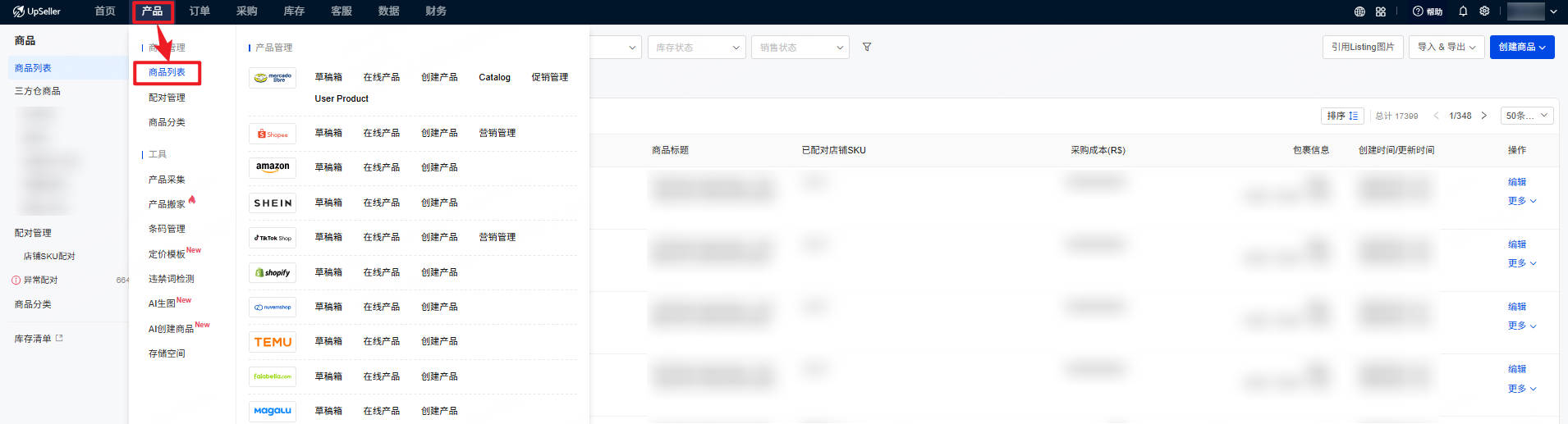Viewport: 1568px width, 424px height.
Task: Open Mercado Libre Catalog link
Action: [494, 77]
